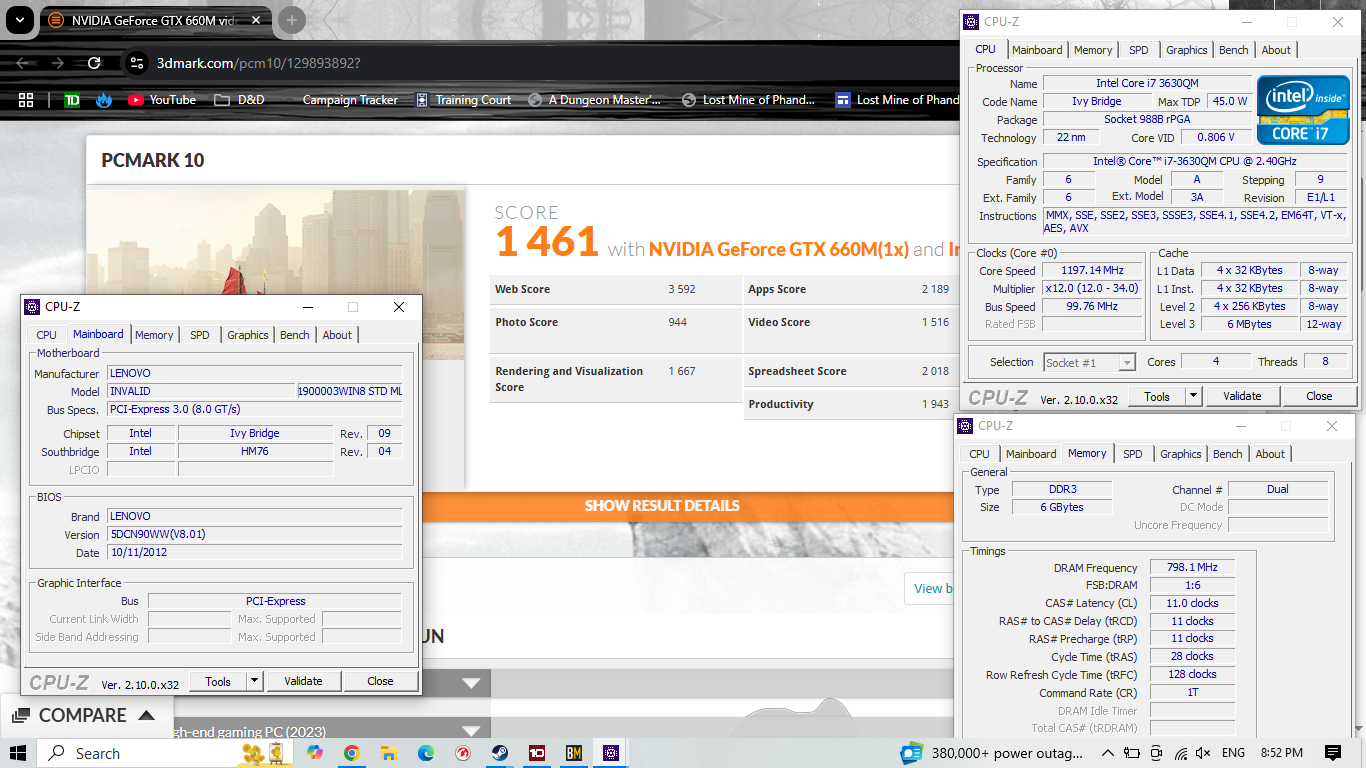Open About tab in Memory CPU-Z window
1366x768 pixels.
click(x=1270, y=454)
